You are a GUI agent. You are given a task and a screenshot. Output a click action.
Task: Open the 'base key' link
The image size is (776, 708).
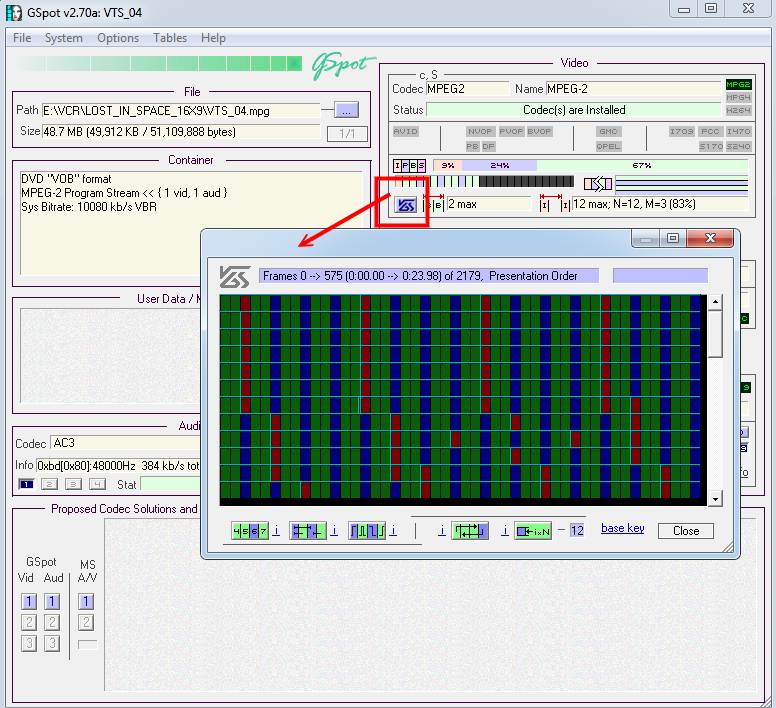tap(623, 528)
